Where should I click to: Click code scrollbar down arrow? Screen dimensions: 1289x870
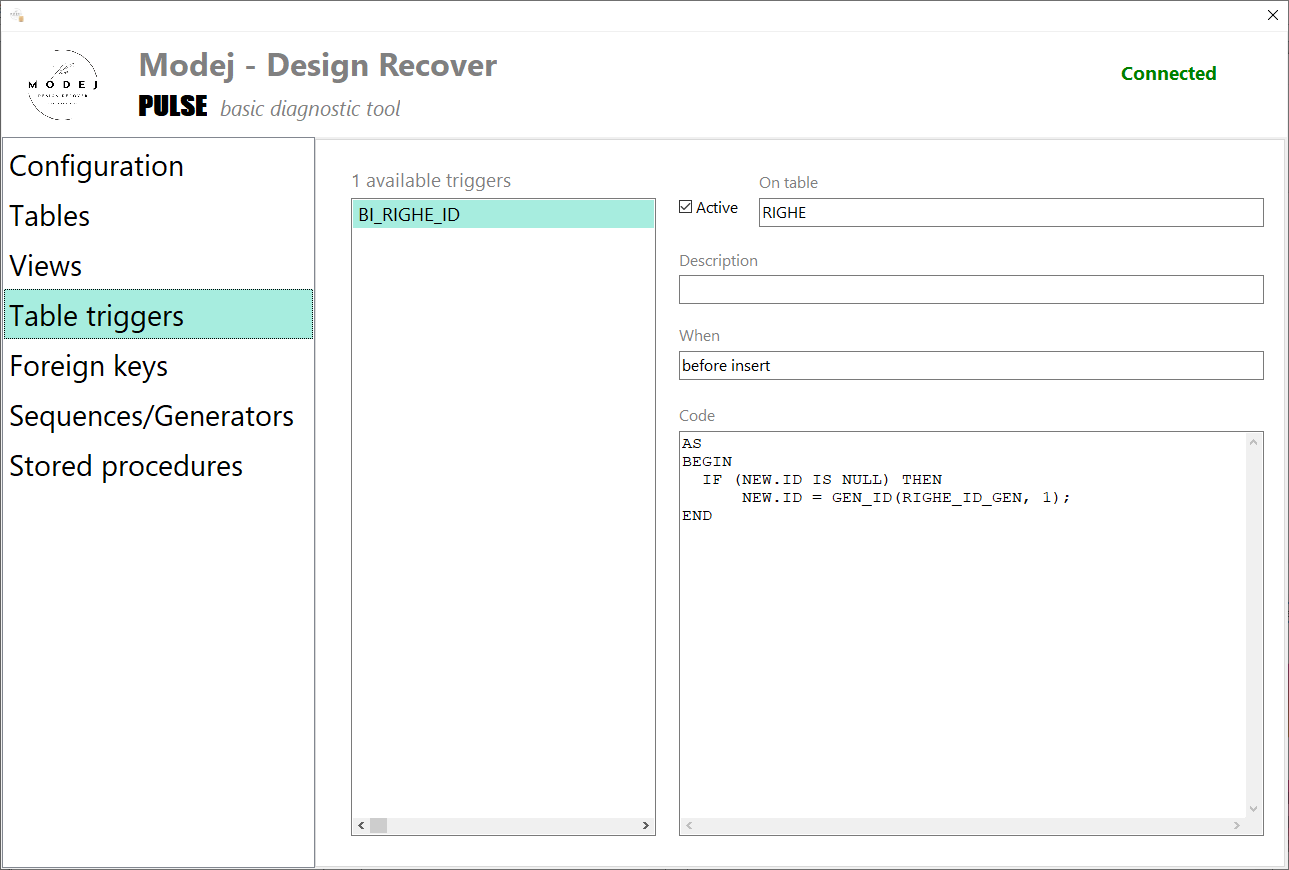(1254, 809)
